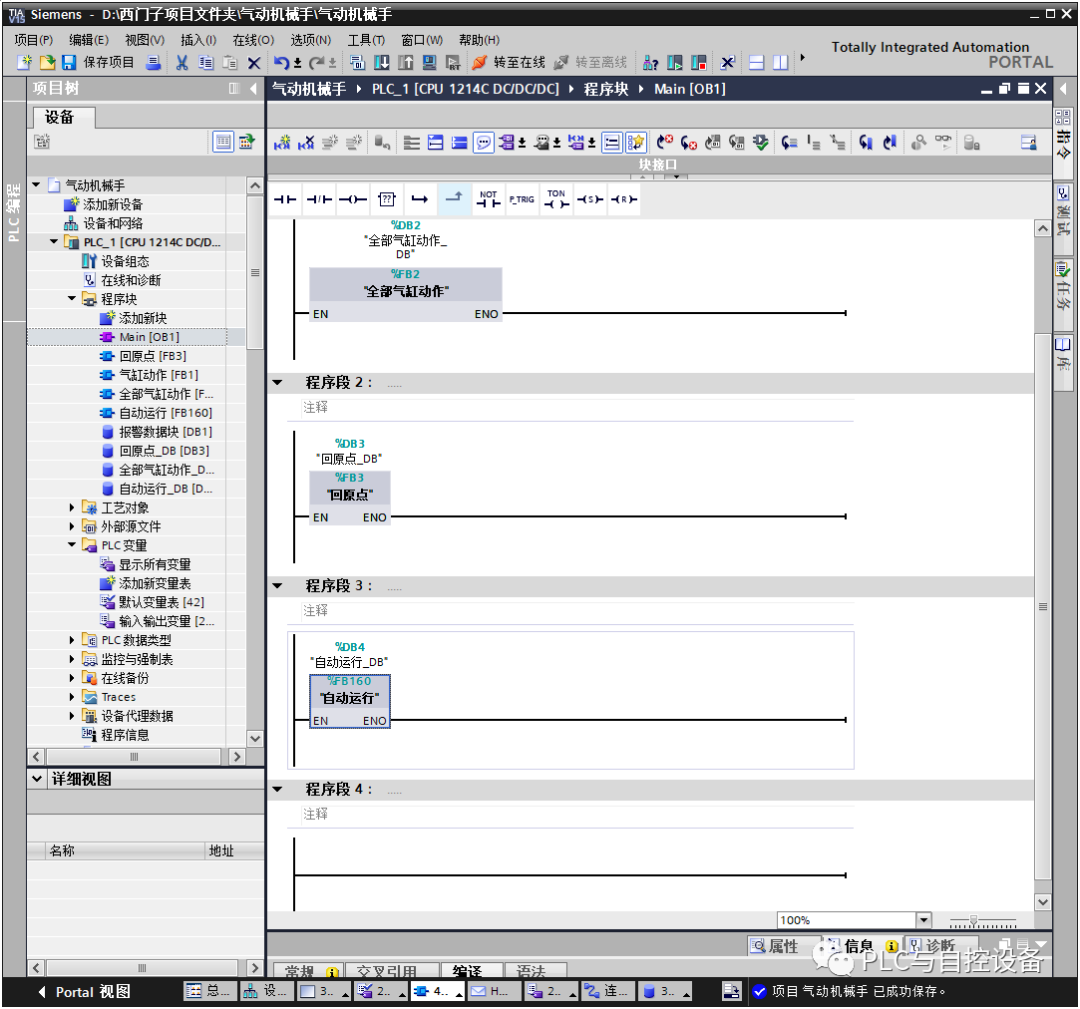Collapse the PLC_1 device node
The width and height of the screenshot is (1080, 1009).
click(54, 242)
